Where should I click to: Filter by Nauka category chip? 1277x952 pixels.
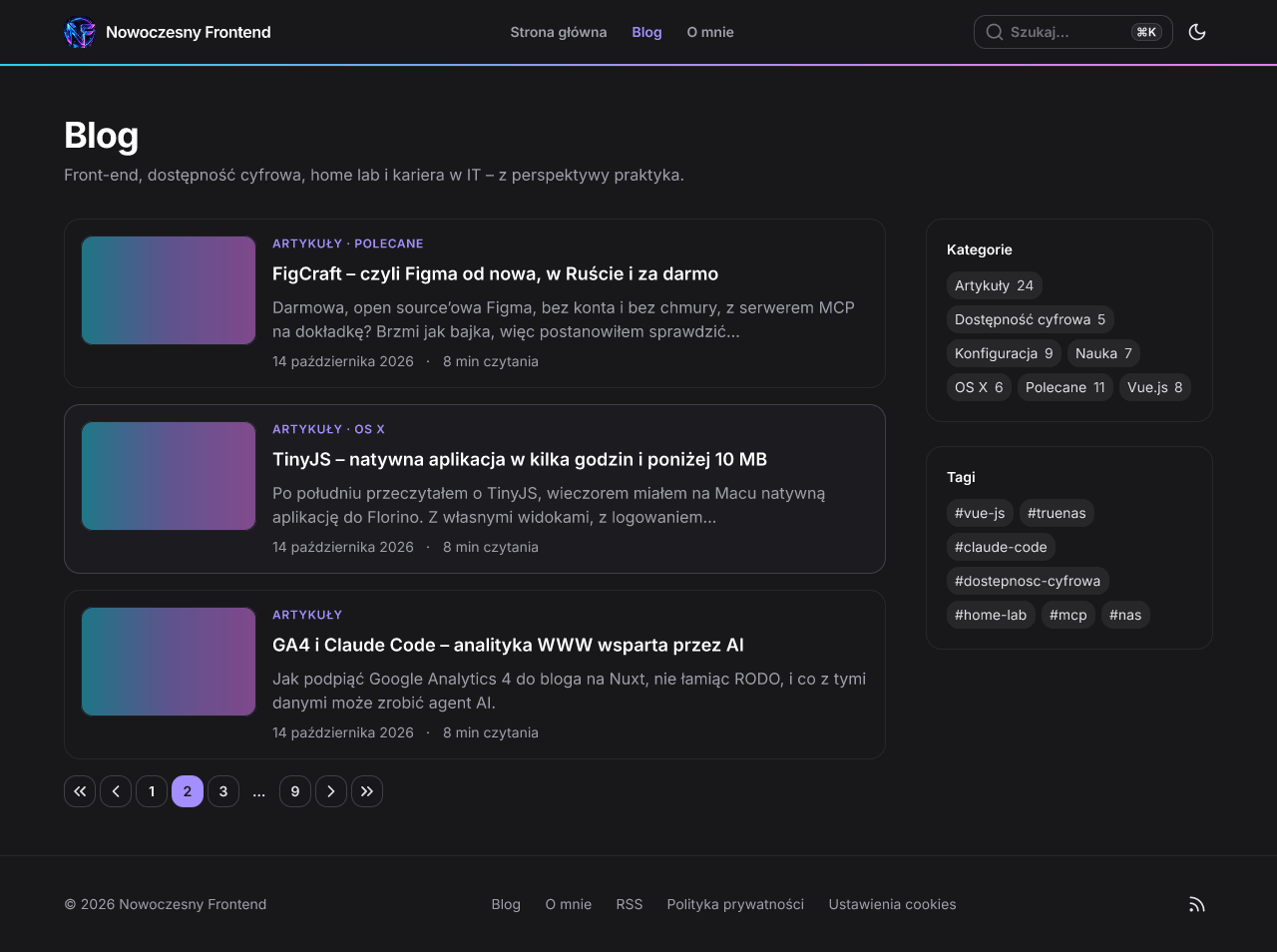(1103, 353)
